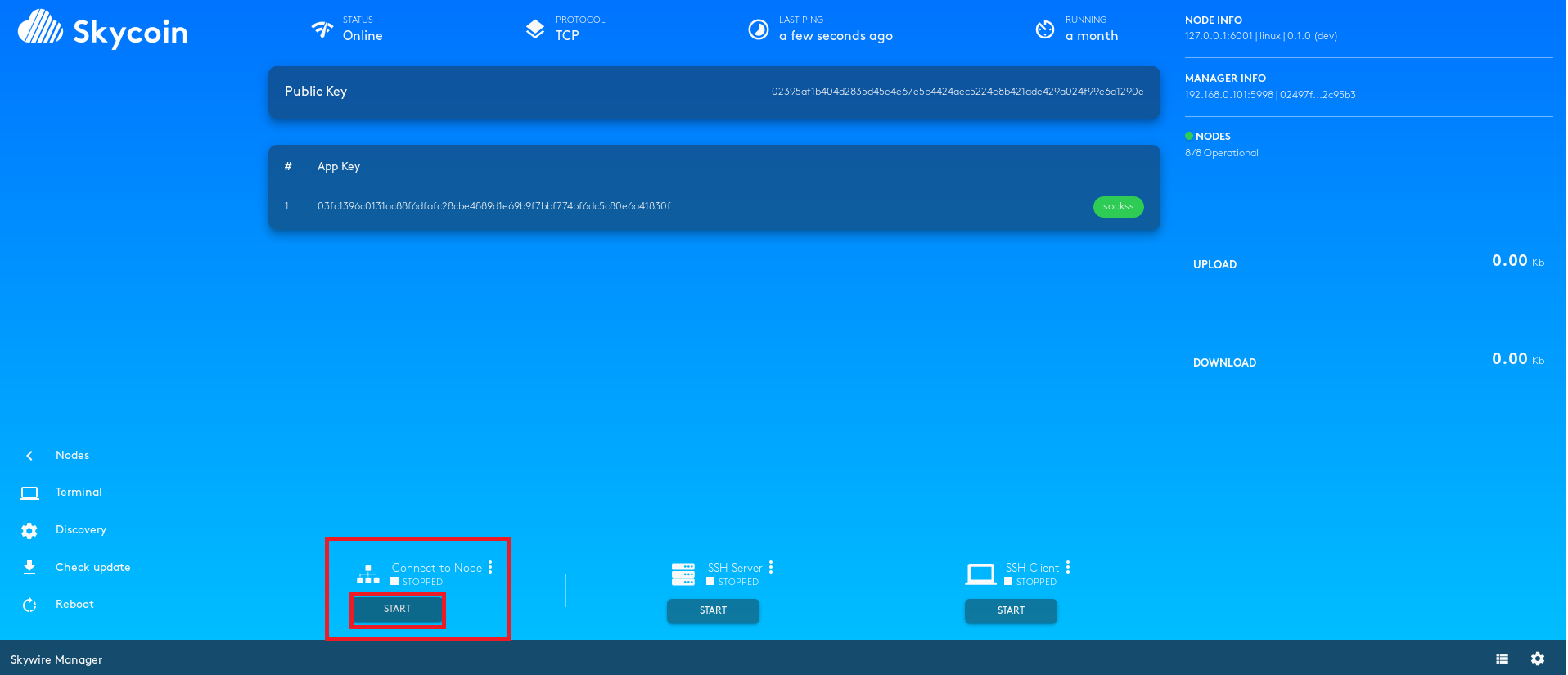Click the SSH Server STOPPED indicator
Image resolution: width=1568 pixels, height=675 pixels.
(x=732, y=582)
